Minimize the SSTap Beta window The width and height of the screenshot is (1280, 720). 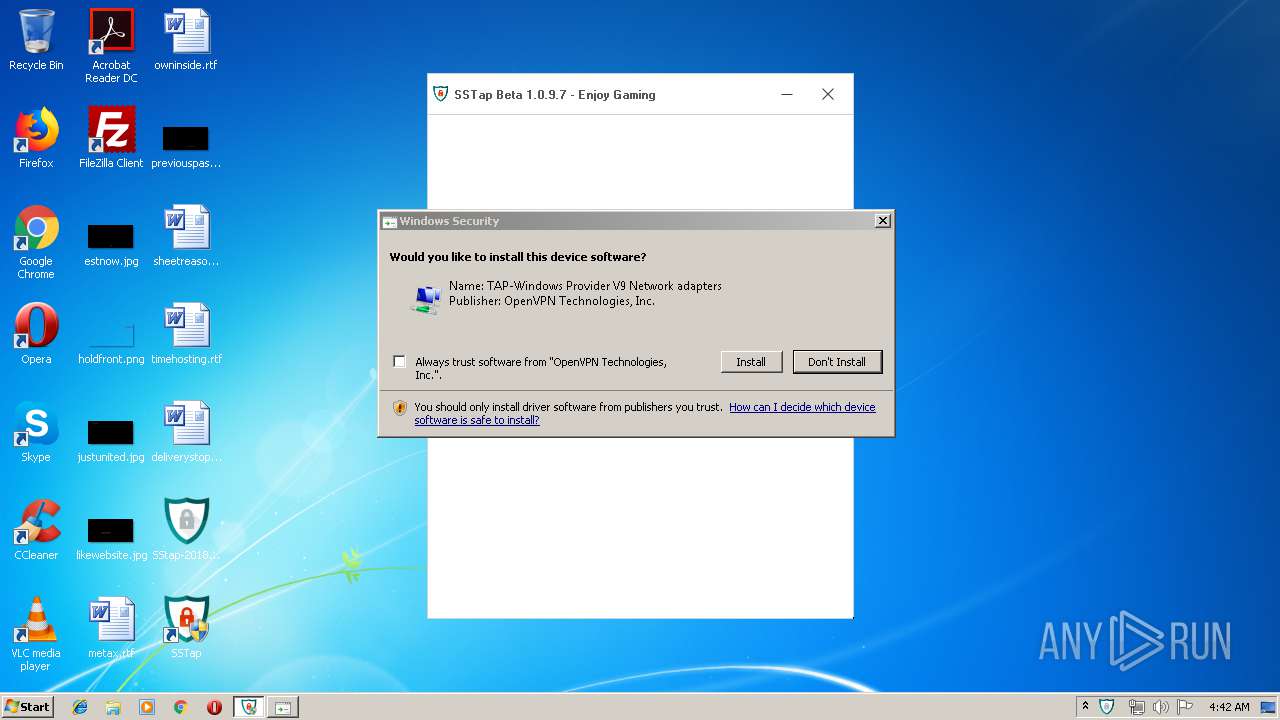point(787,94)
